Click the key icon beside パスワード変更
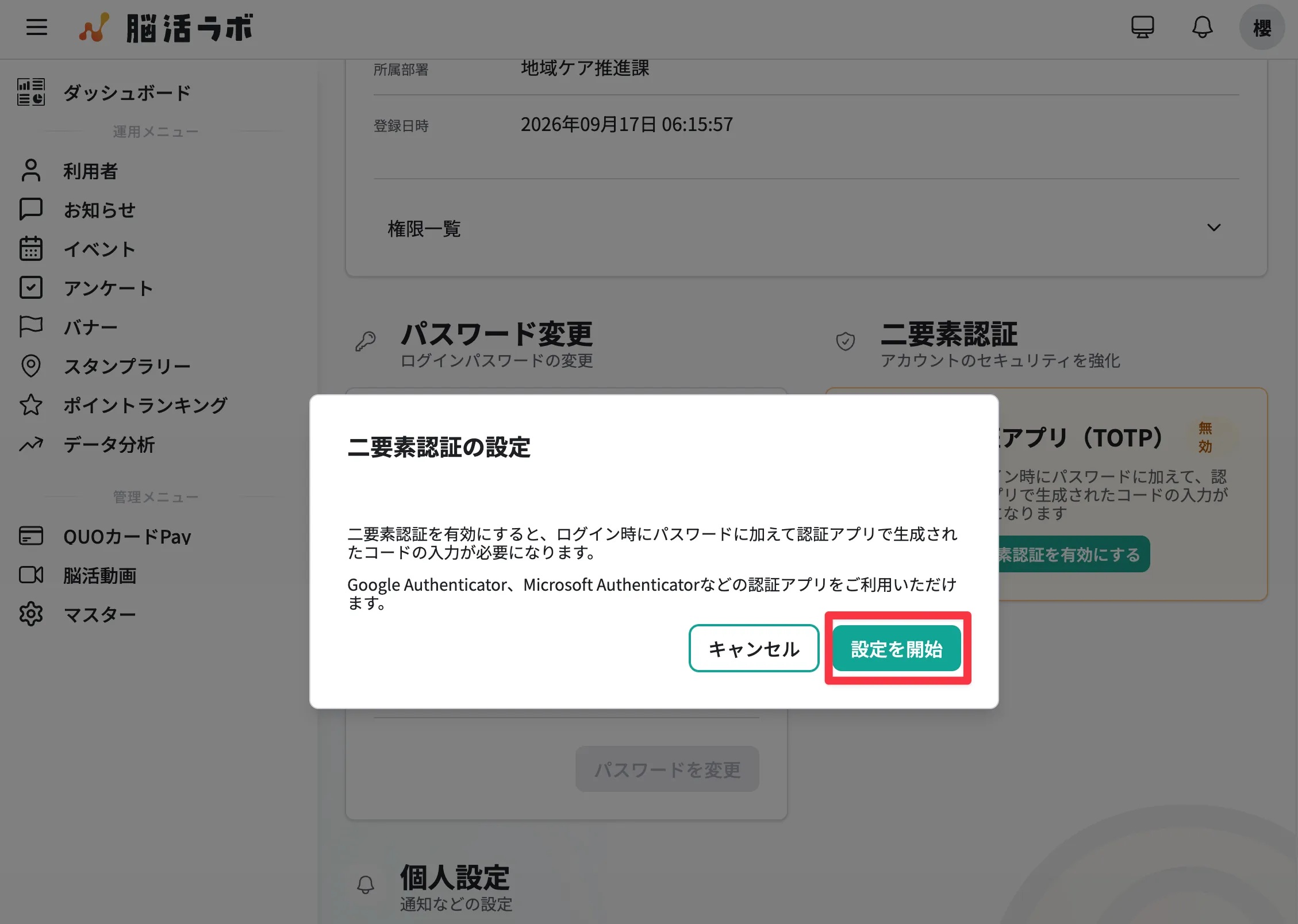Screen dimensions: 1298x924 (x=366, y=341)
